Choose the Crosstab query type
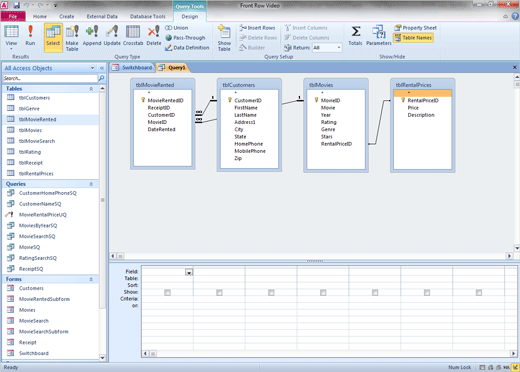 pyautogui.click(x=133, y=36)
